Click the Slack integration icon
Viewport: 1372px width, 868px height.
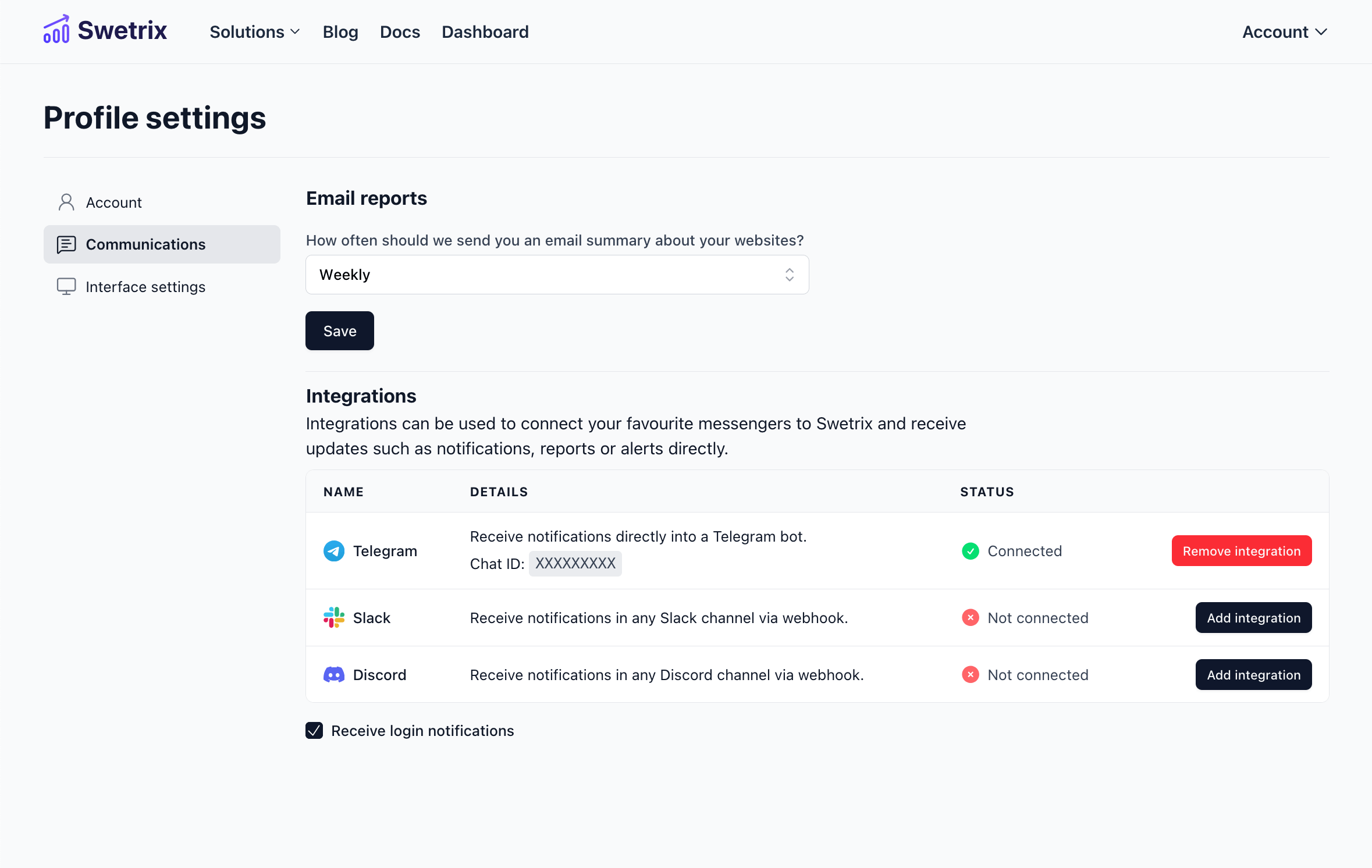pos(333,617)
